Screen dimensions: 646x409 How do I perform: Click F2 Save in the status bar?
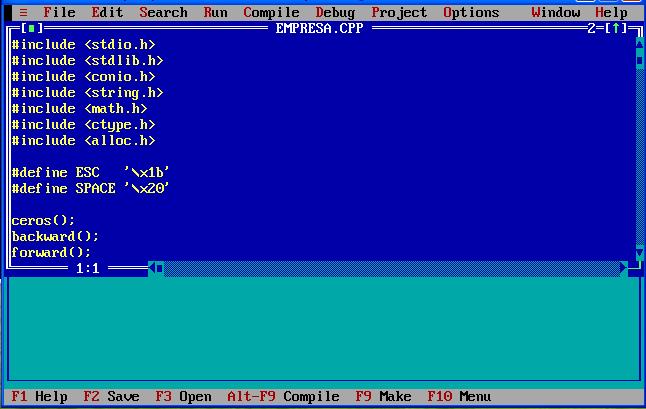point(111,397)
